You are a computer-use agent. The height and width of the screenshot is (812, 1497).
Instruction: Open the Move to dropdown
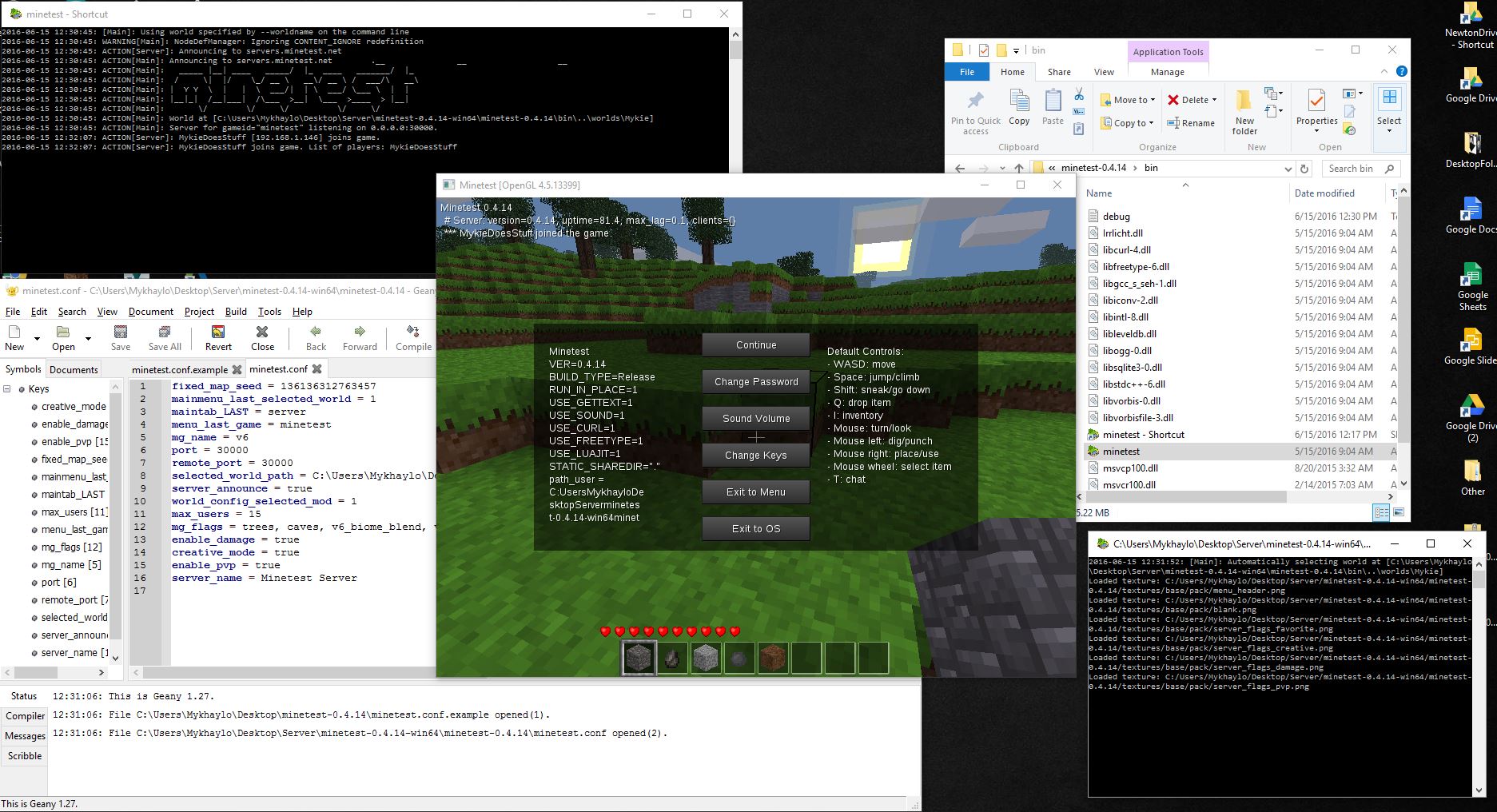pos(1129,100)
